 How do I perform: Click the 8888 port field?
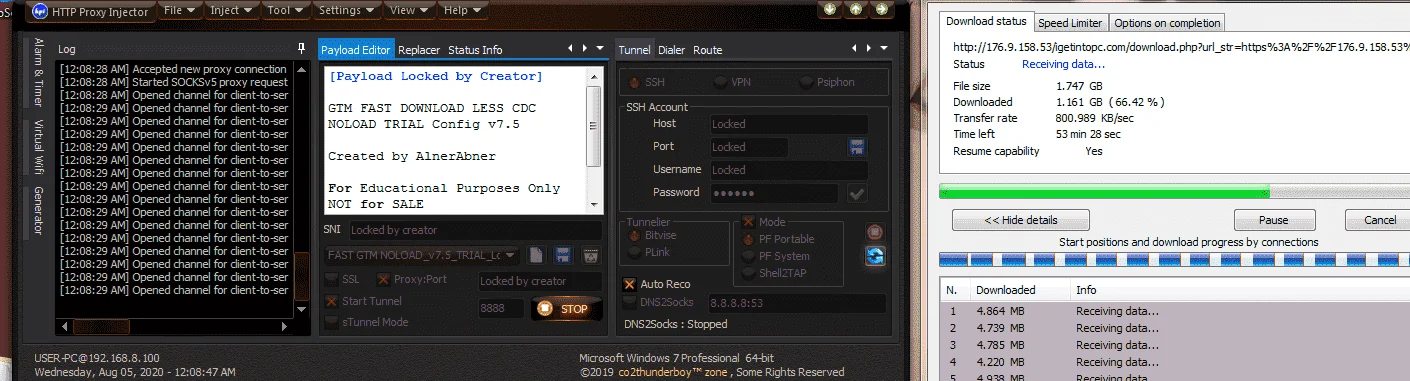tap(501, 309)
